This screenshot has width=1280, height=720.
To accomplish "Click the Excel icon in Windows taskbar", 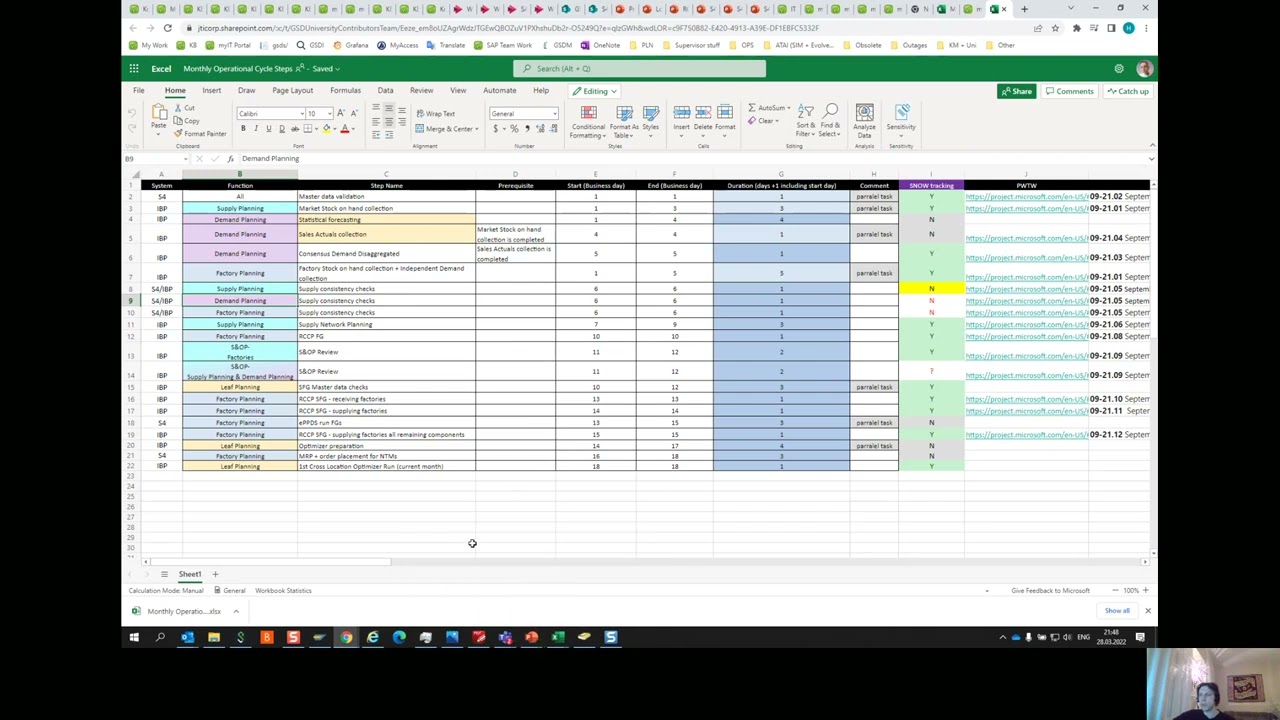I will 558,637.
